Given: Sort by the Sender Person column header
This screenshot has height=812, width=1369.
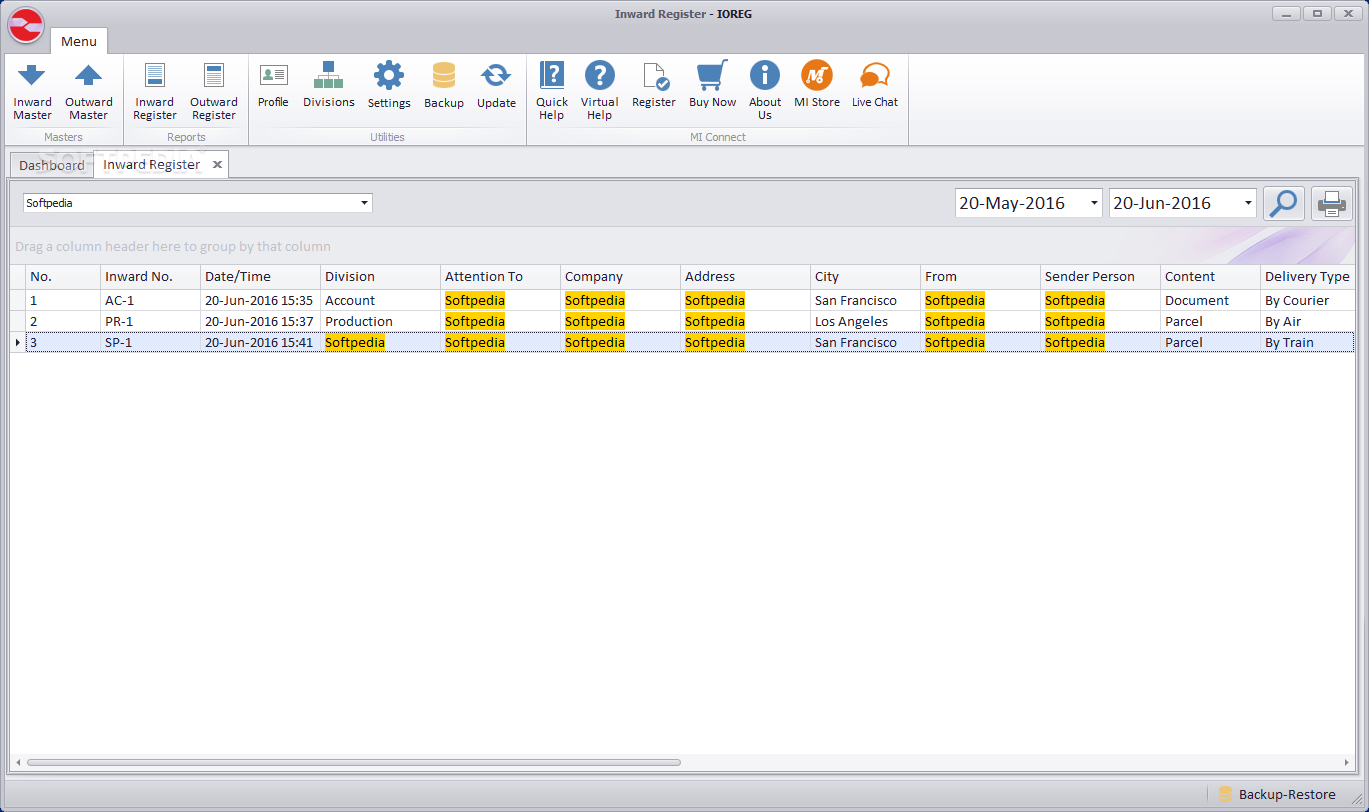Looking at the screenshot, I should (1100, 277).
